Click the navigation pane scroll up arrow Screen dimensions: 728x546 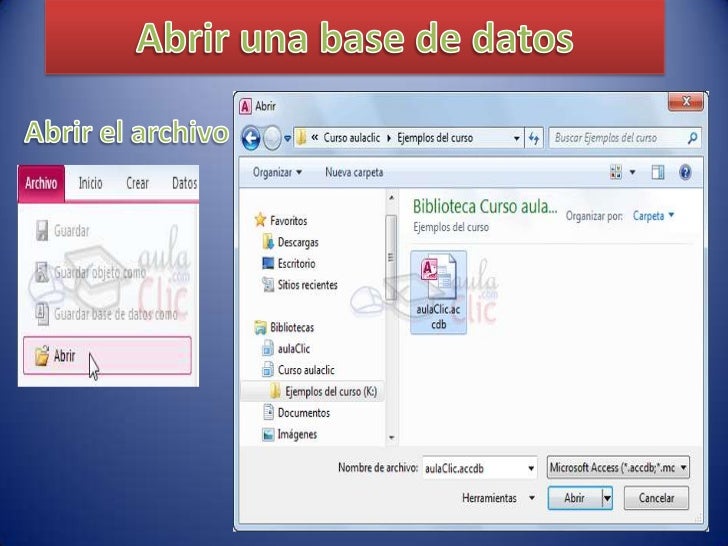click(391, 197)
